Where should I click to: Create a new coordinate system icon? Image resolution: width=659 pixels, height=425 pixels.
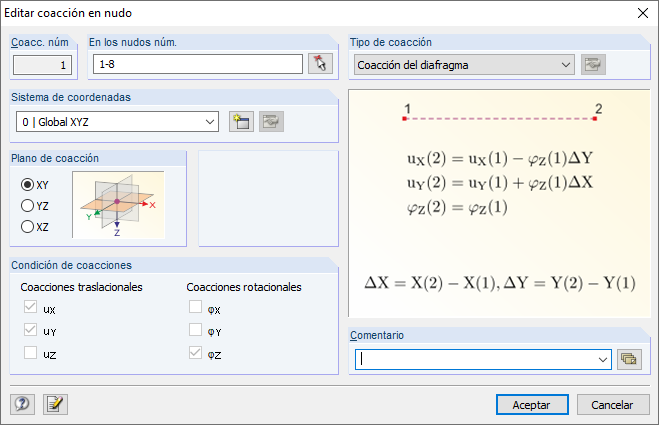[x=240, y=122]
